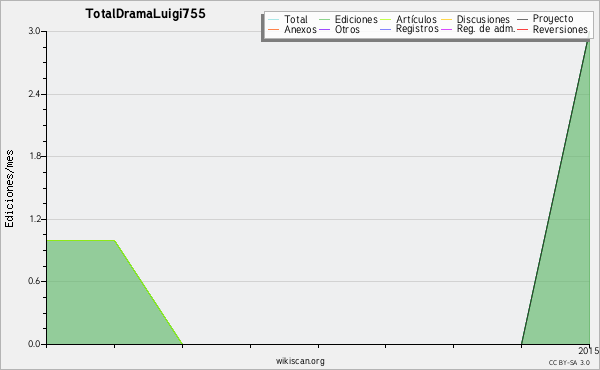600x370 pixels.
Task: Click the 2.4 y-axis value
Action: click(34, 94)
